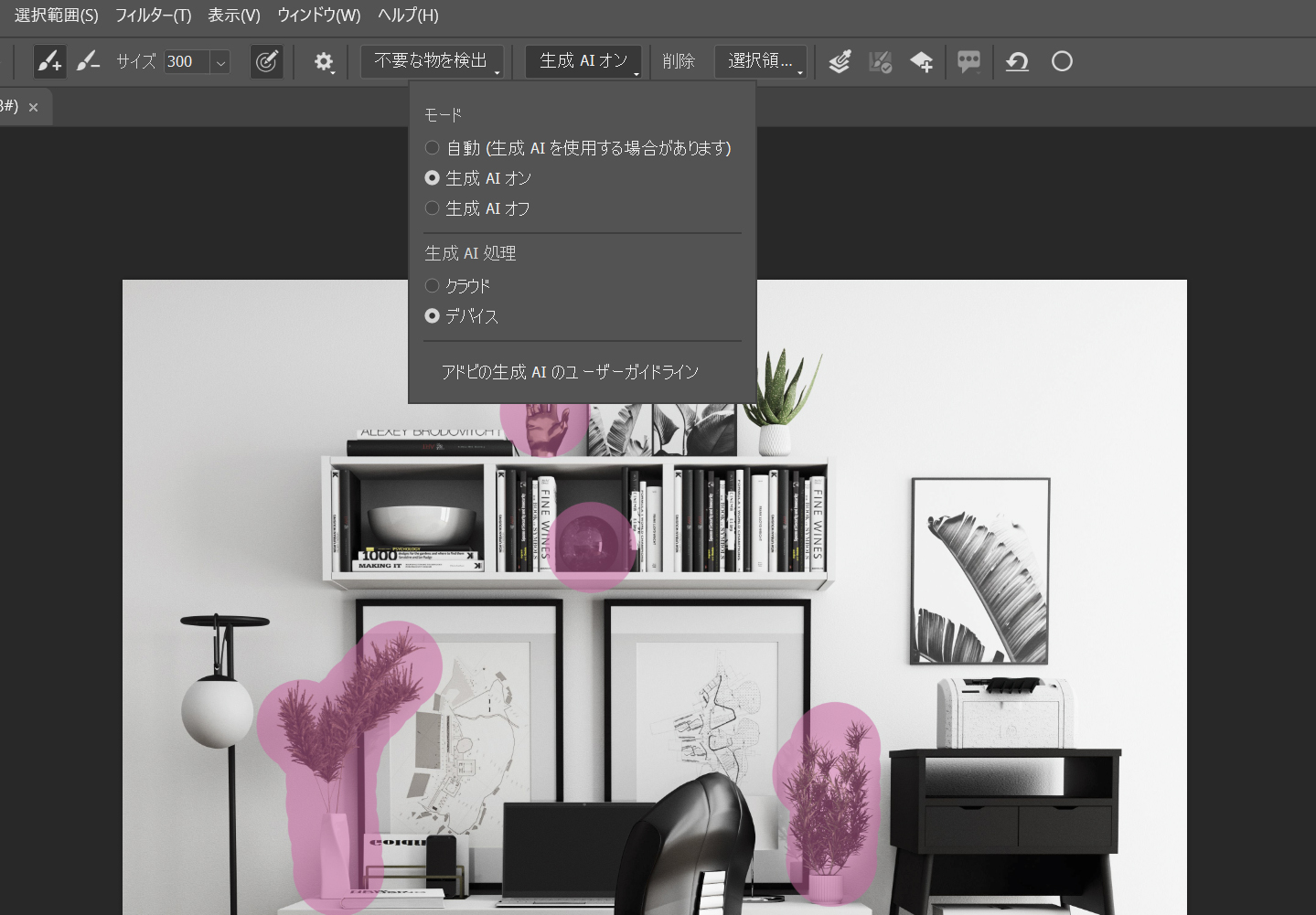The image size is (1316, 915).
Task: Click the サイズ label in the options bar
Action: pyautogui.click(x=136, y=61)
